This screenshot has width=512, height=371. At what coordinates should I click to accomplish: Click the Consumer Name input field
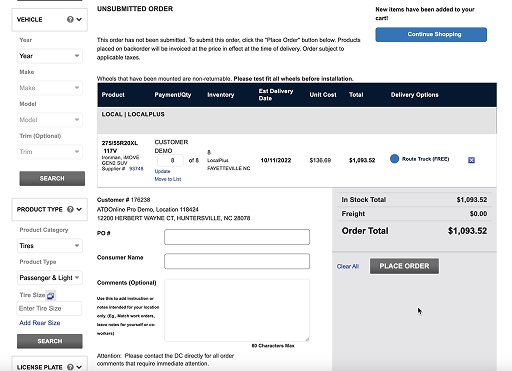click(x=237, y=261)
